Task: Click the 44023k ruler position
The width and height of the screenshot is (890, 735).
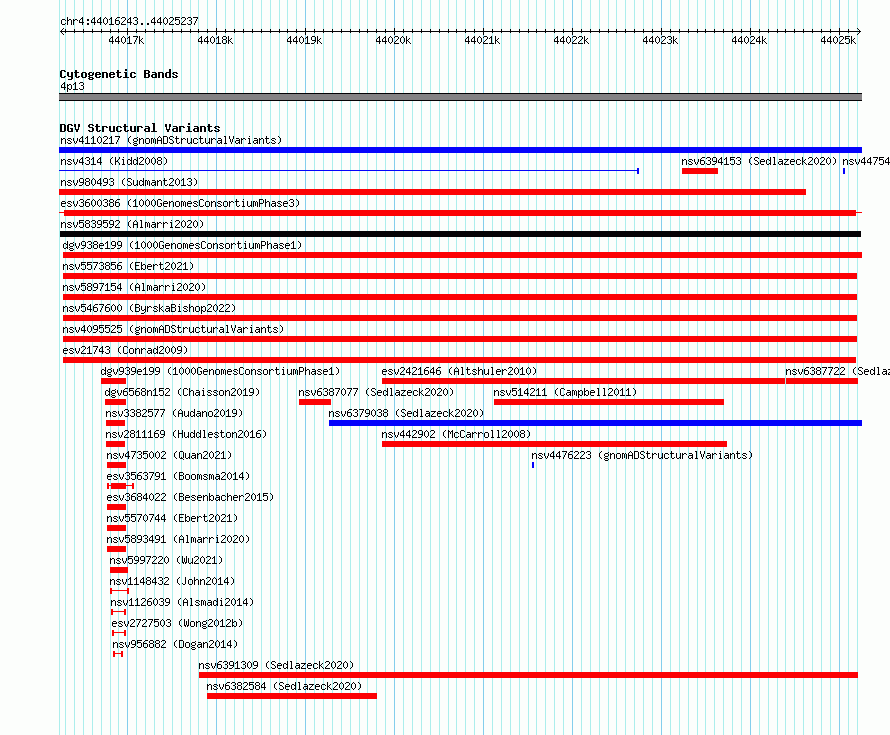Action: pyautogui.click(x=660, y=40)
